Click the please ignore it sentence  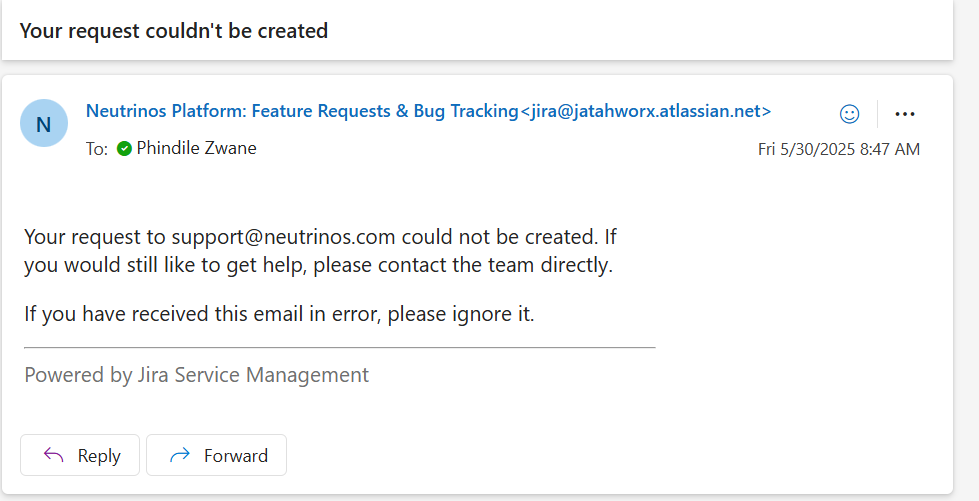click(x=279, y=314)
